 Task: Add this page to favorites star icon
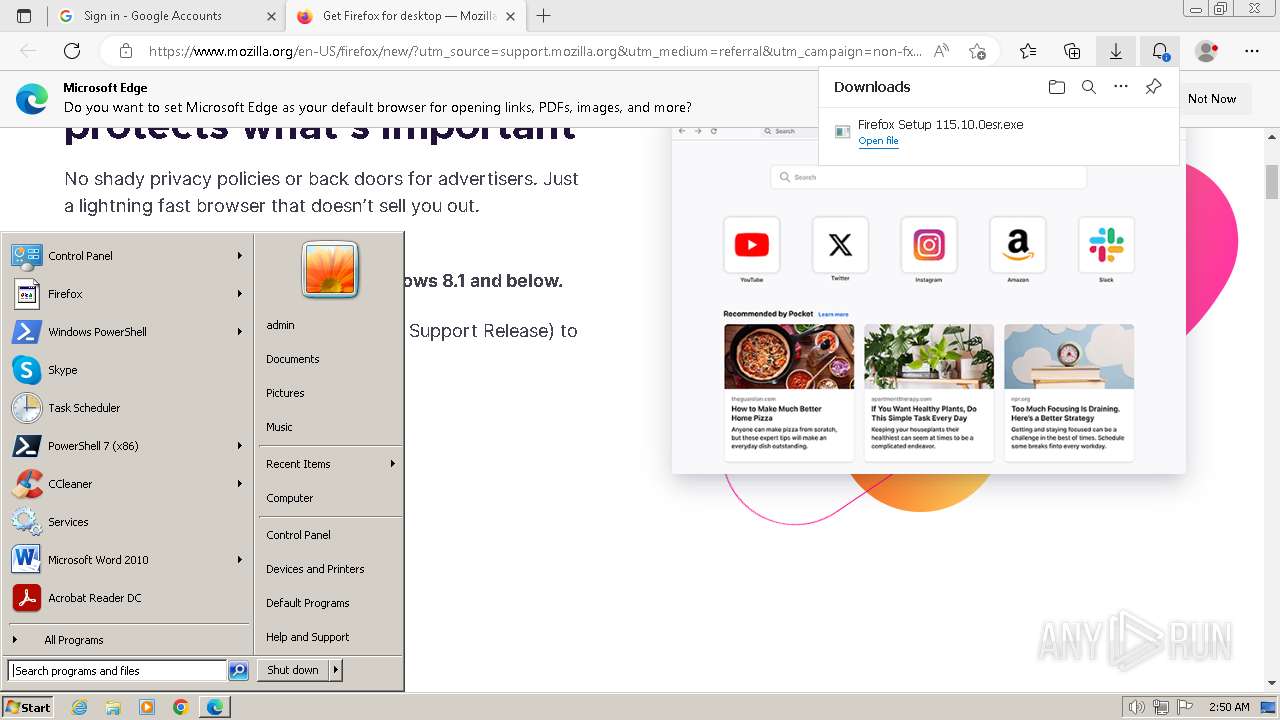(977, 51)
